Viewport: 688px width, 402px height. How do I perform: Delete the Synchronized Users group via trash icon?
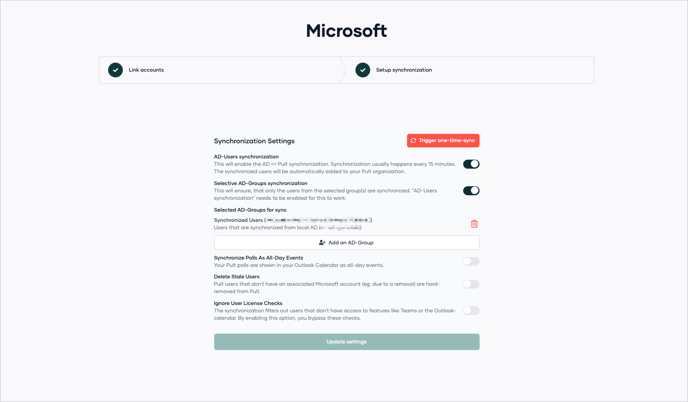474,224
